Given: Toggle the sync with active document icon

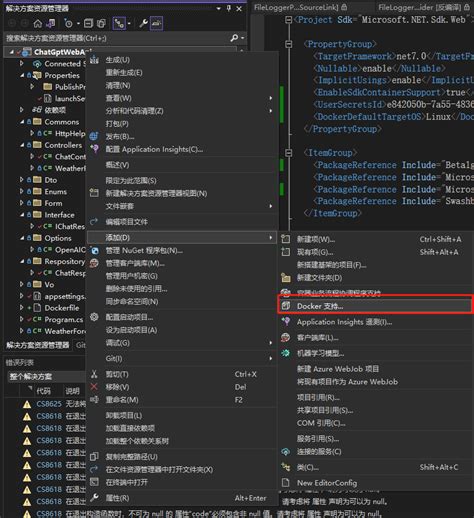Looking at the screenshot, I should [x=119, y=23].
